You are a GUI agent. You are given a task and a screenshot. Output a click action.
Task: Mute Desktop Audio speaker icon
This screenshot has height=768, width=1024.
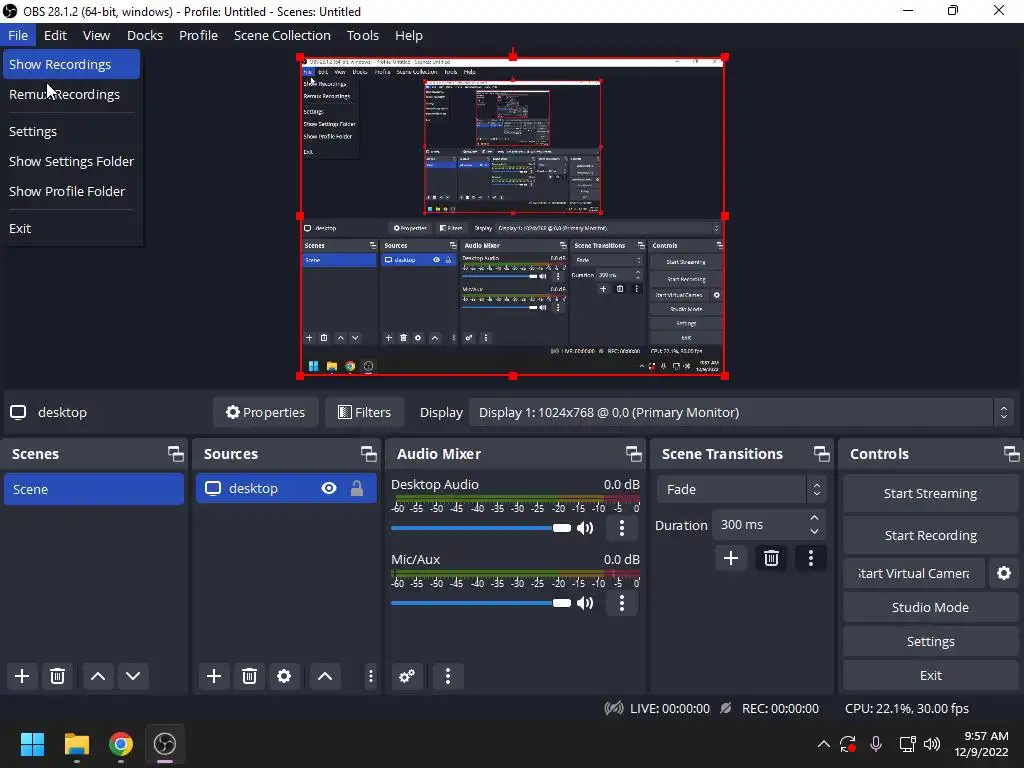tap(585, 528)
